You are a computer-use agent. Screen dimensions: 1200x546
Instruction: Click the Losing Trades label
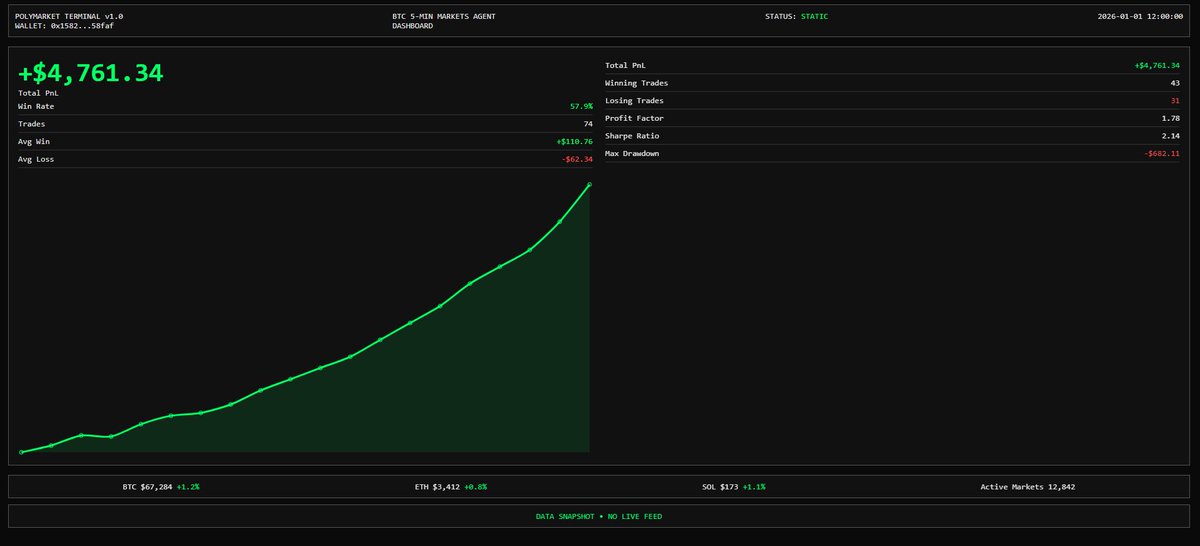click(x=634, y=101)
